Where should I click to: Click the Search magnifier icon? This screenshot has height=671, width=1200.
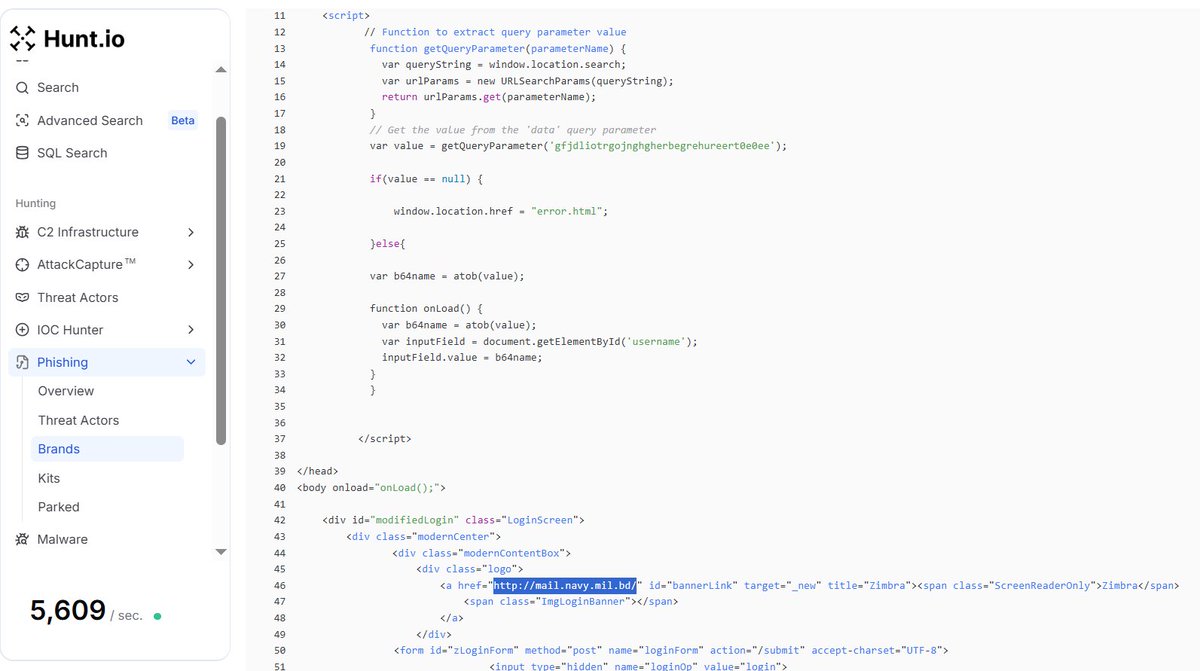[x=22, y=88]
